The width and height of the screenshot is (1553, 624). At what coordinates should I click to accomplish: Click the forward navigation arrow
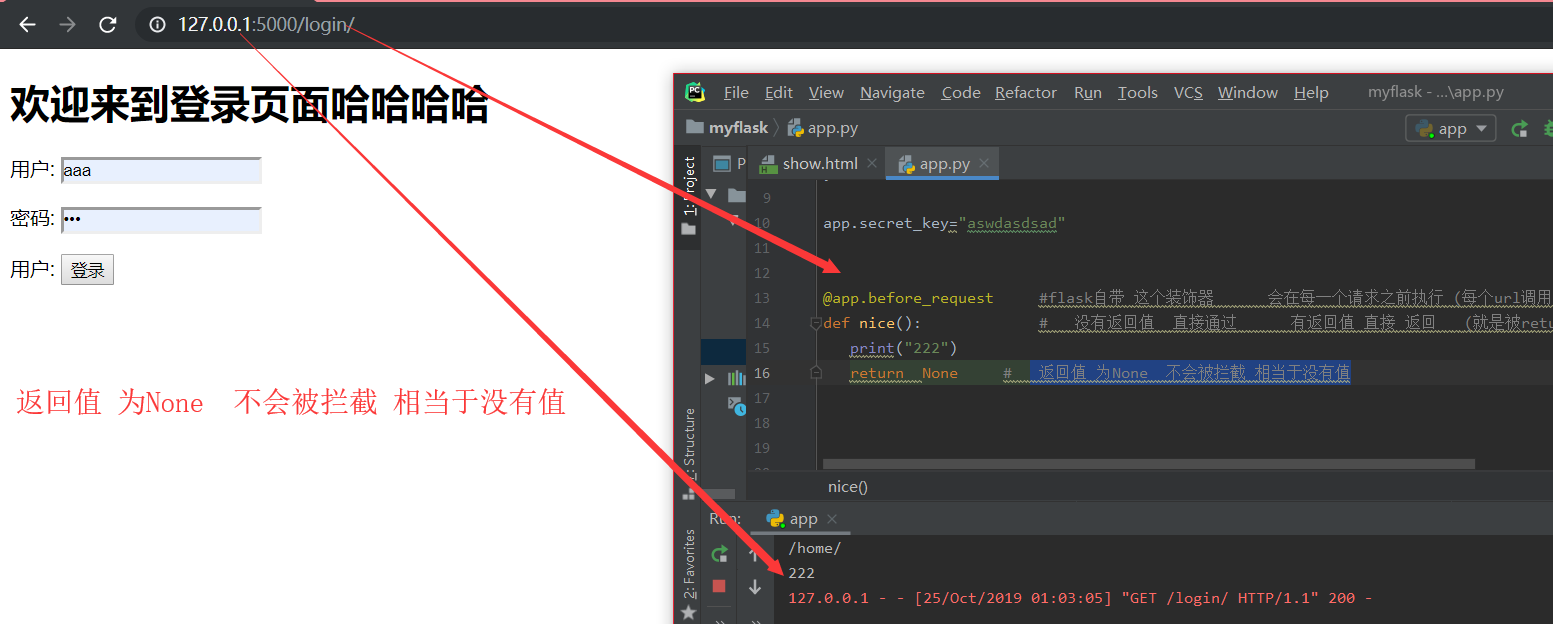[x=67, y=25]
